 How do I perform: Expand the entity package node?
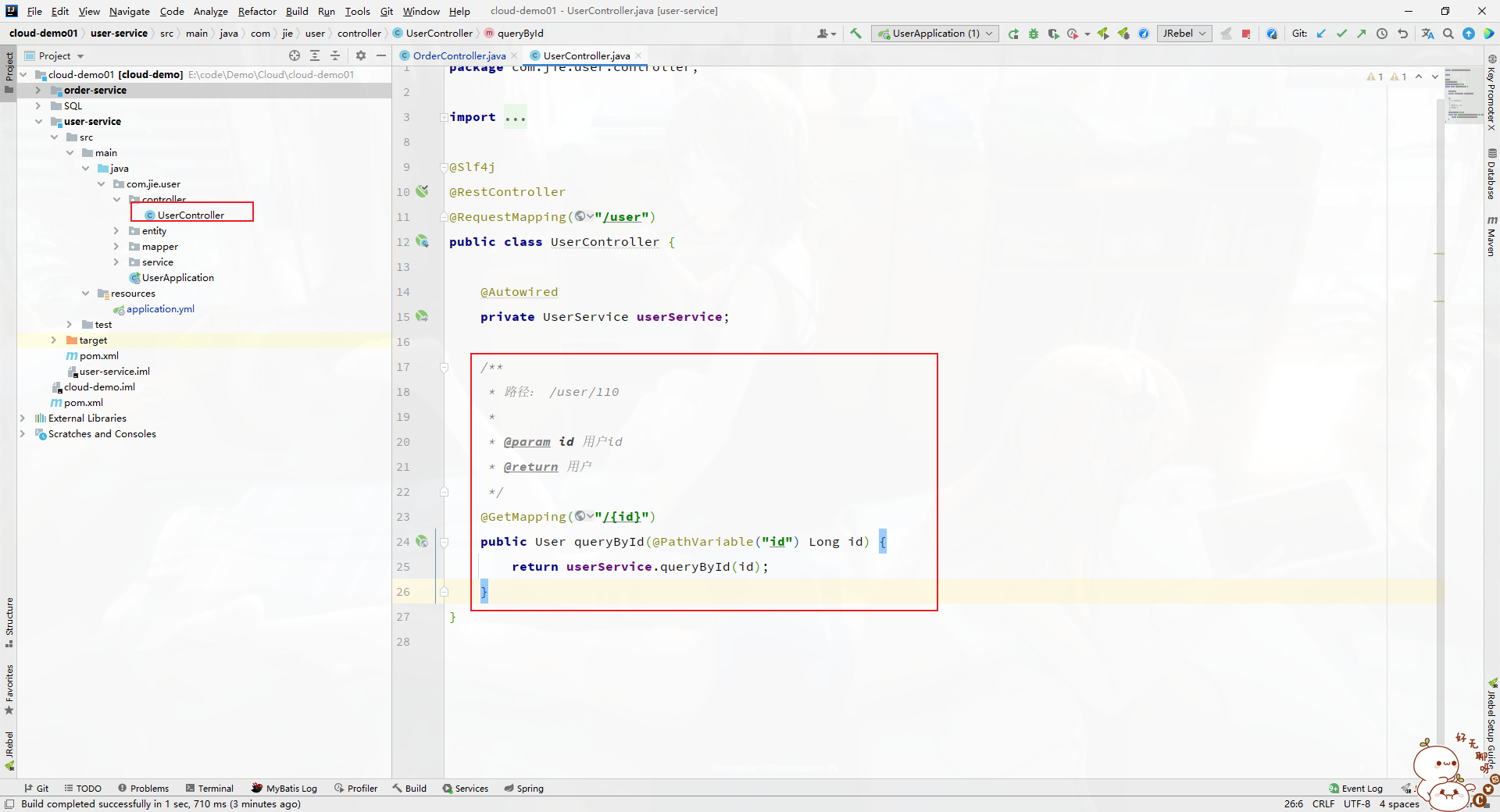click(x=116, y=230)
